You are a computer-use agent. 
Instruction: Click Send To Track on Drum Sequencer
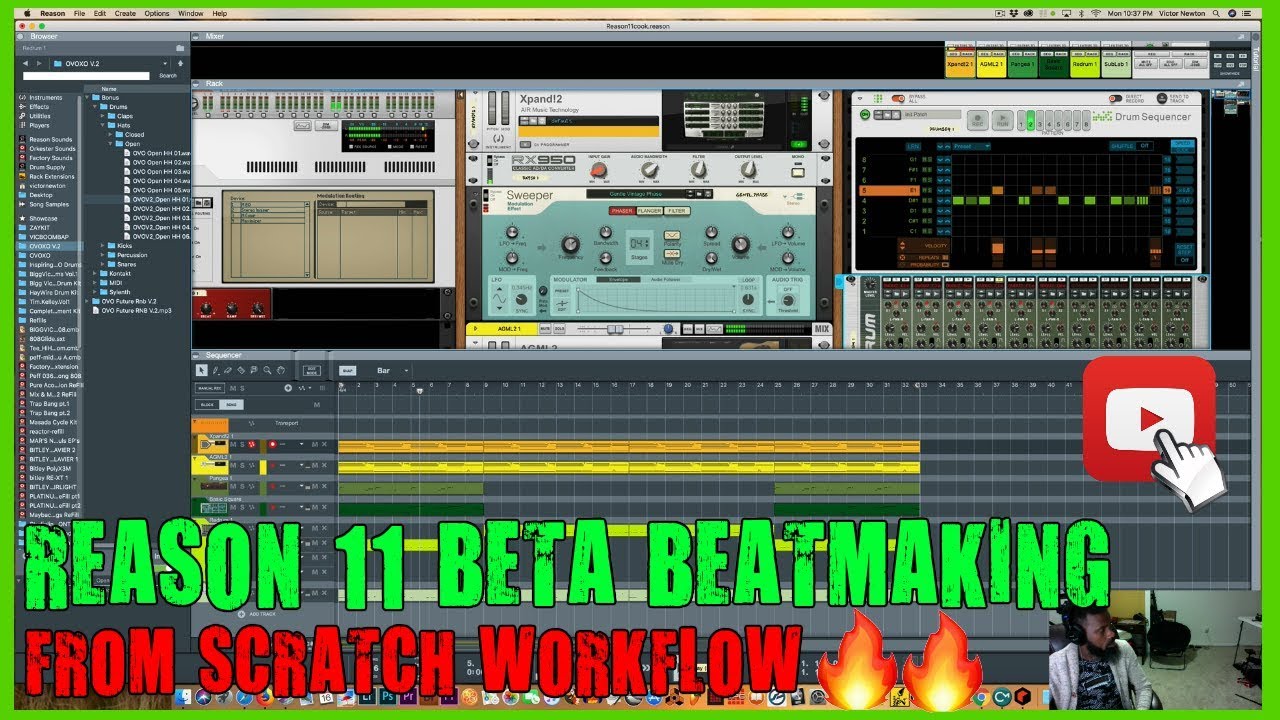pyautogui.click(x=1161, y=98)
